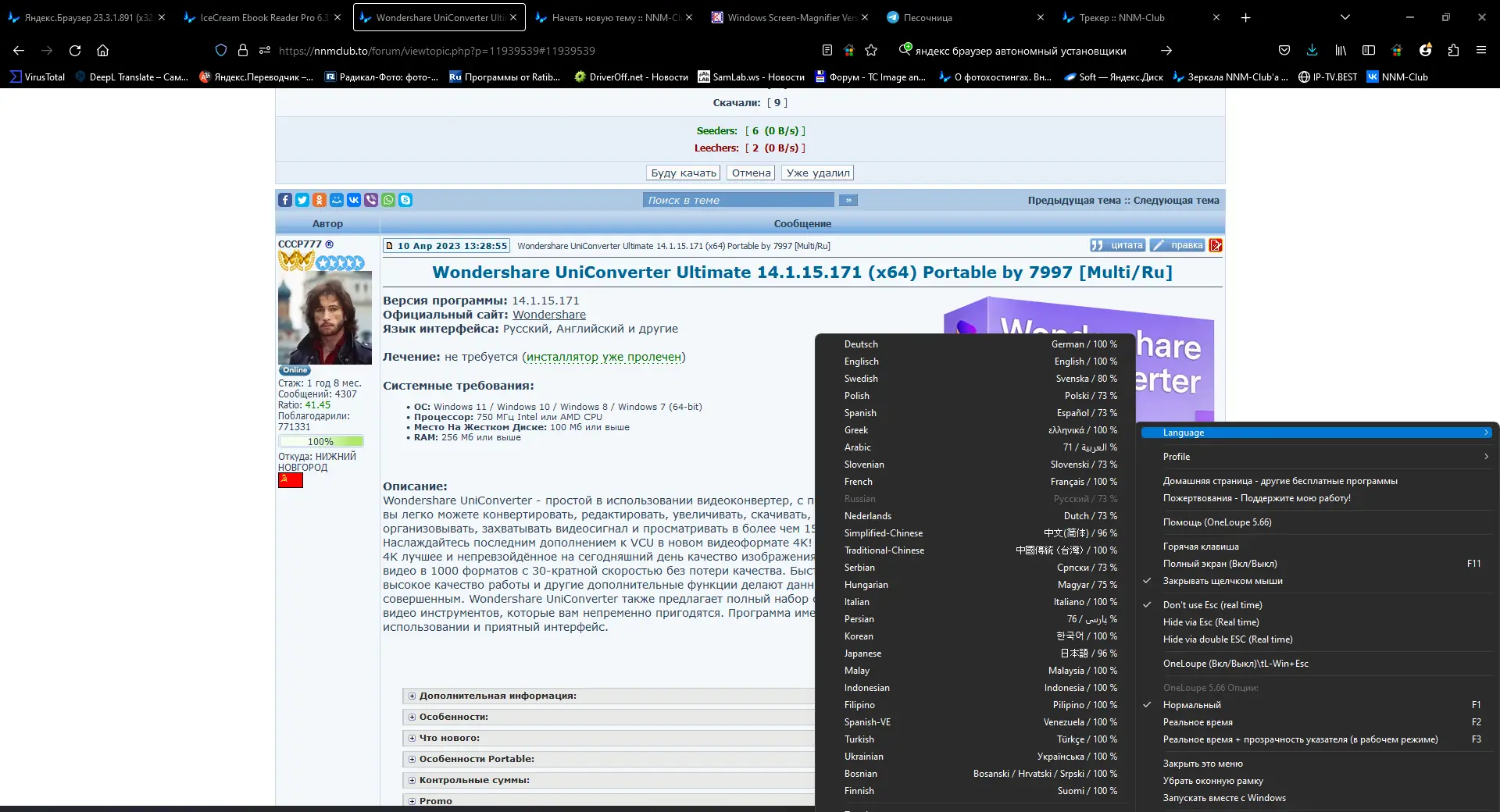Expand "Дополнительная информация" spoiler
1500x812 pixels.
[x=498, y=696]
